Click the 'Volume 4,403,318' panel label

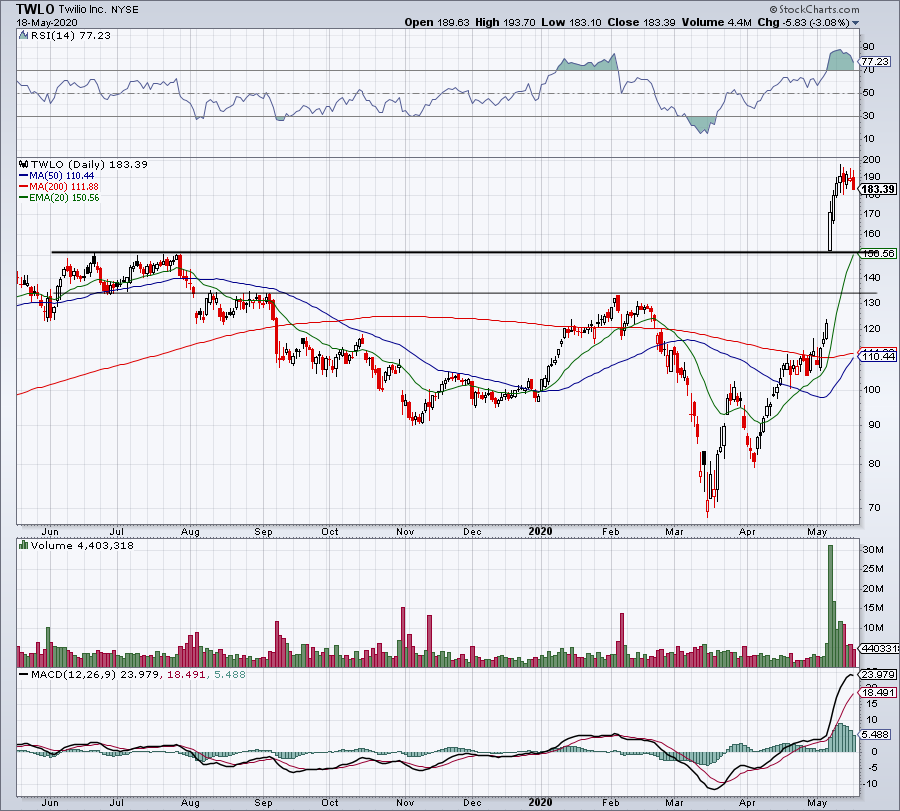click(x=82, y=545)
